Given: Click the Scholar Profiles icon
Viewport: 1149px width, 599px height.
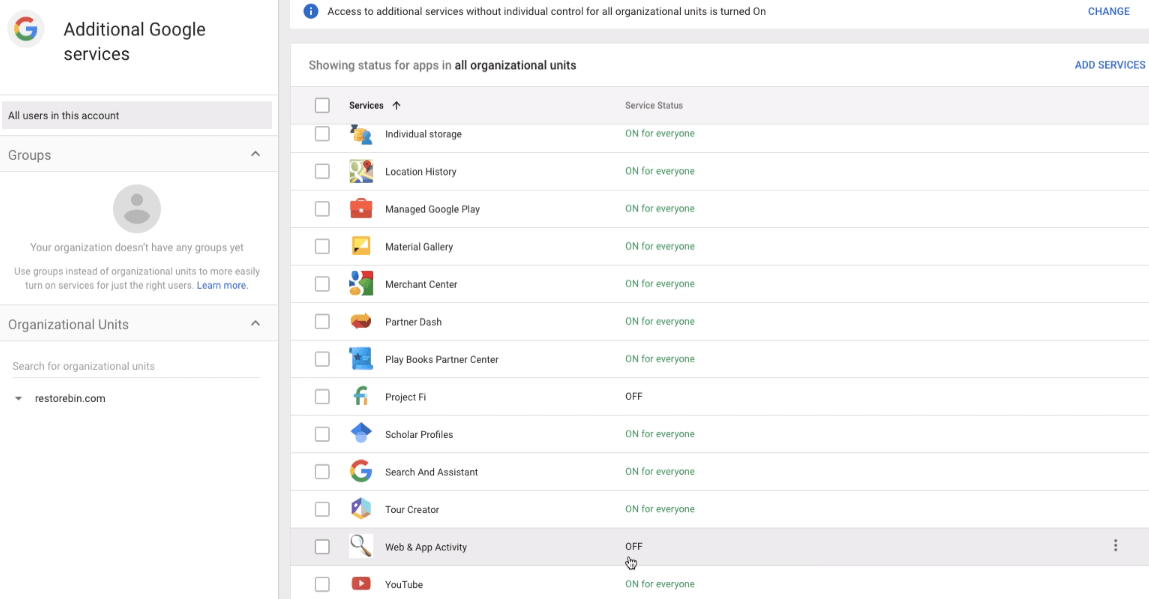Looking at the screenshot, I should coord(361,434).
